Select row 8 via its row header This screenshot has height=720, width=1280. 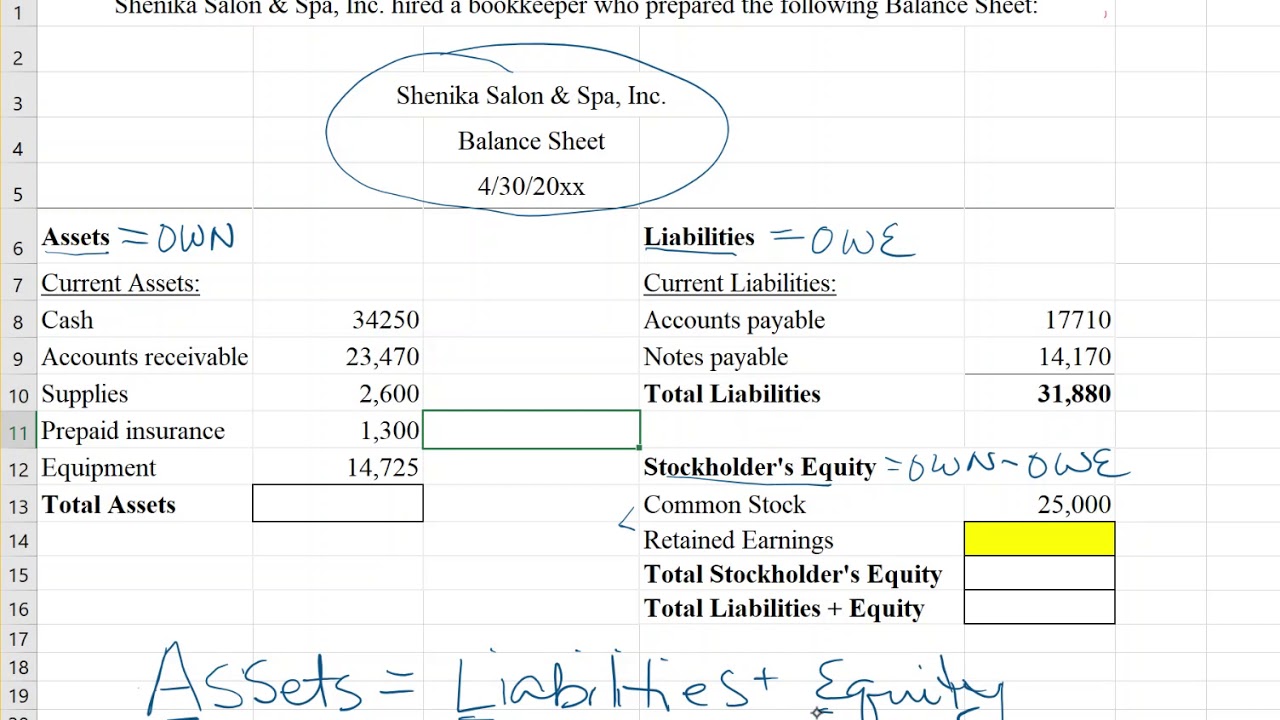(18, 321)
